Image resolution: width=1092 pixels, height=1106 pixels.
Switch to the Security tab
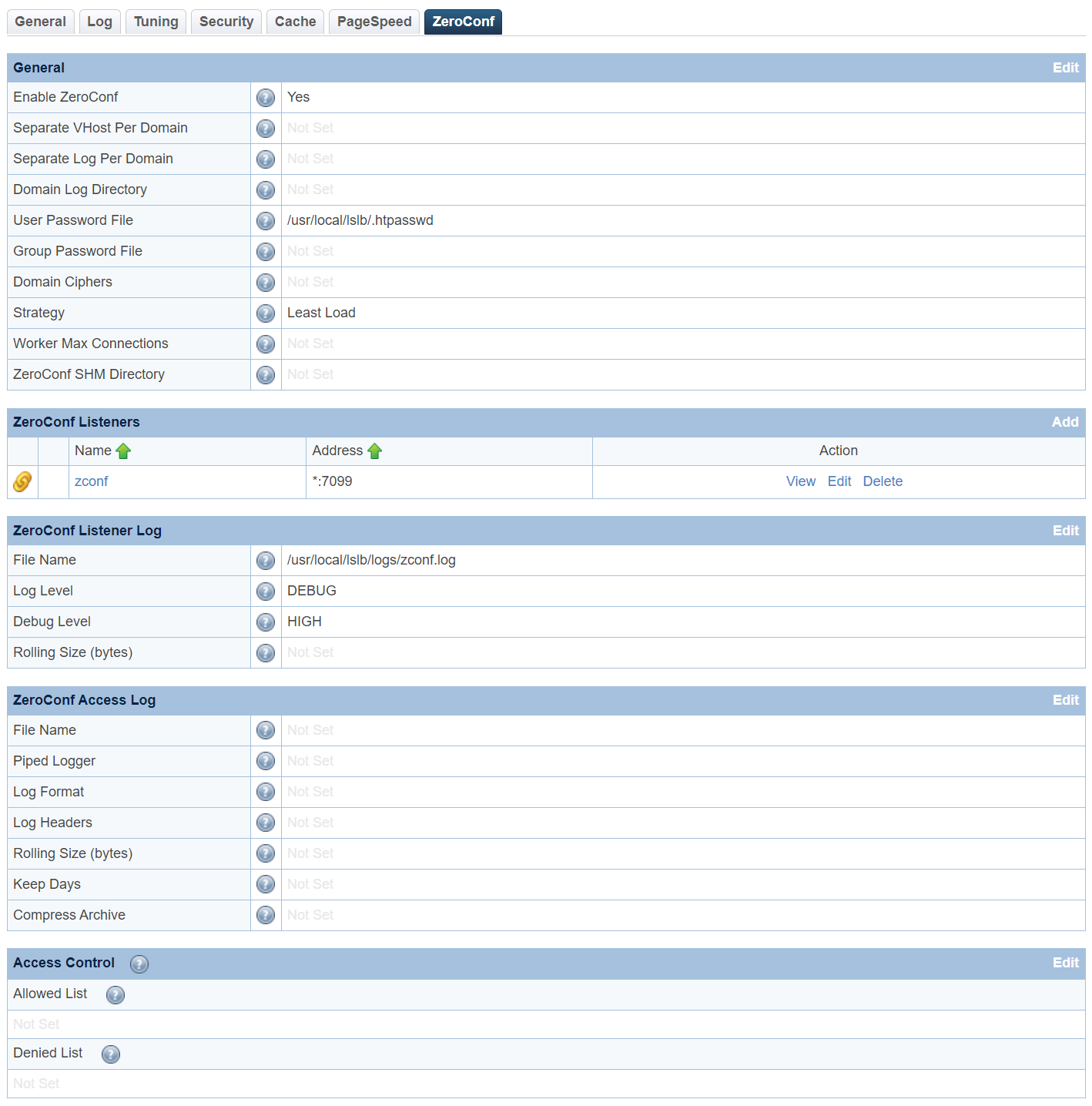226,22
